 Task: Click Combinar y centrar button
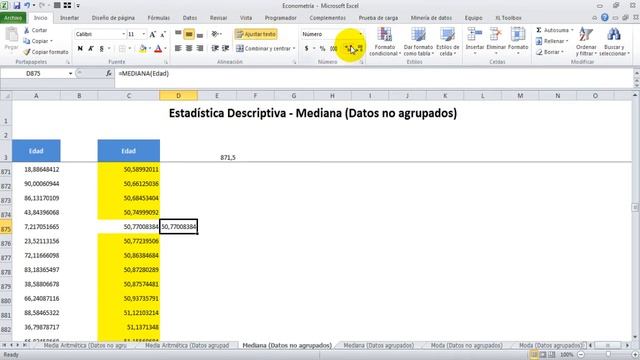264,49
